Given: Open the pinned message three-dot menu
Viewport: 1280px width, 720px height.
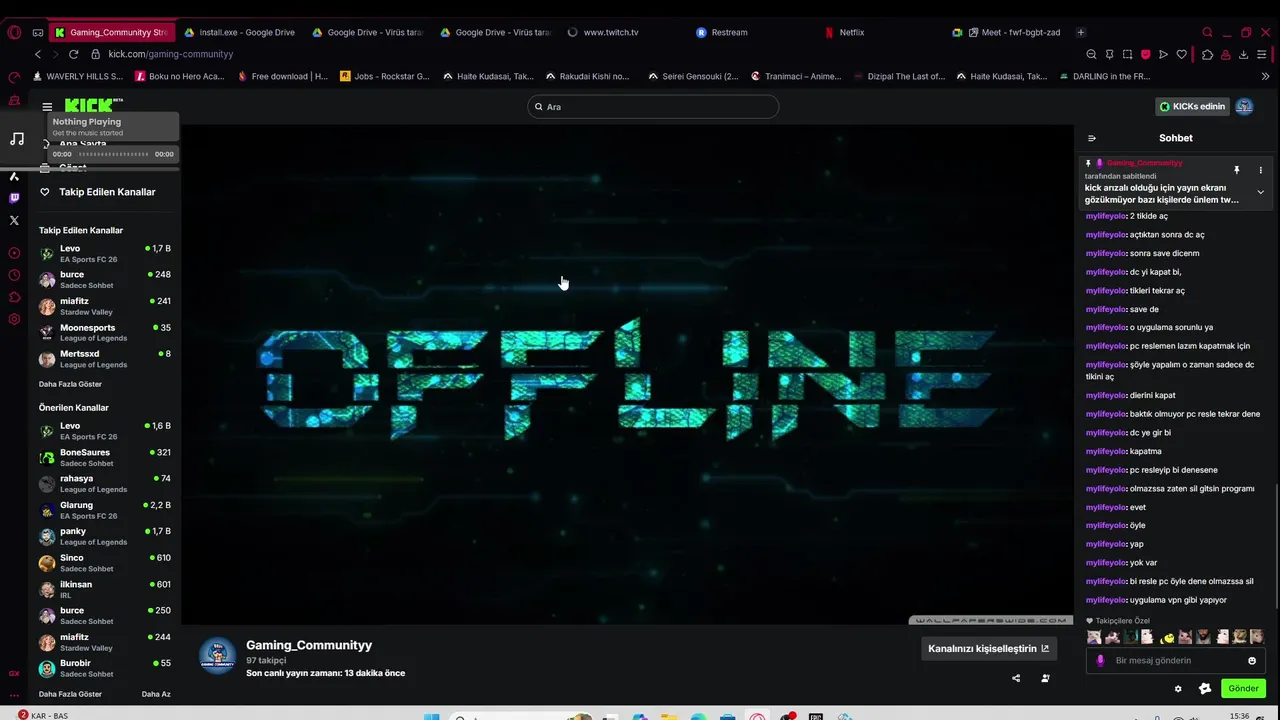Looking at the screenshot, I should point(1260,170).
